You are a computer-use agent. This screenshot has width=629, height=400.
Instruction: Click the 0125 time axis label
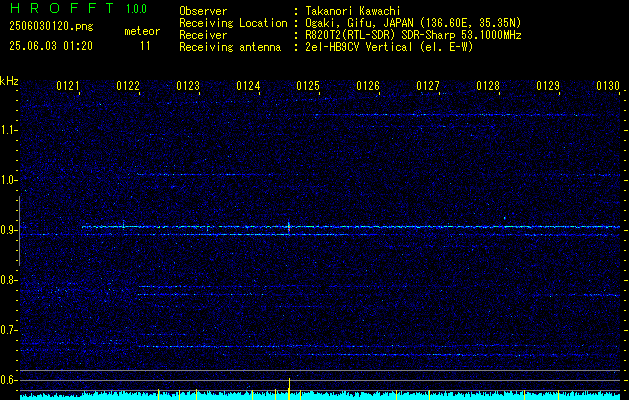[x=308, y=86]
